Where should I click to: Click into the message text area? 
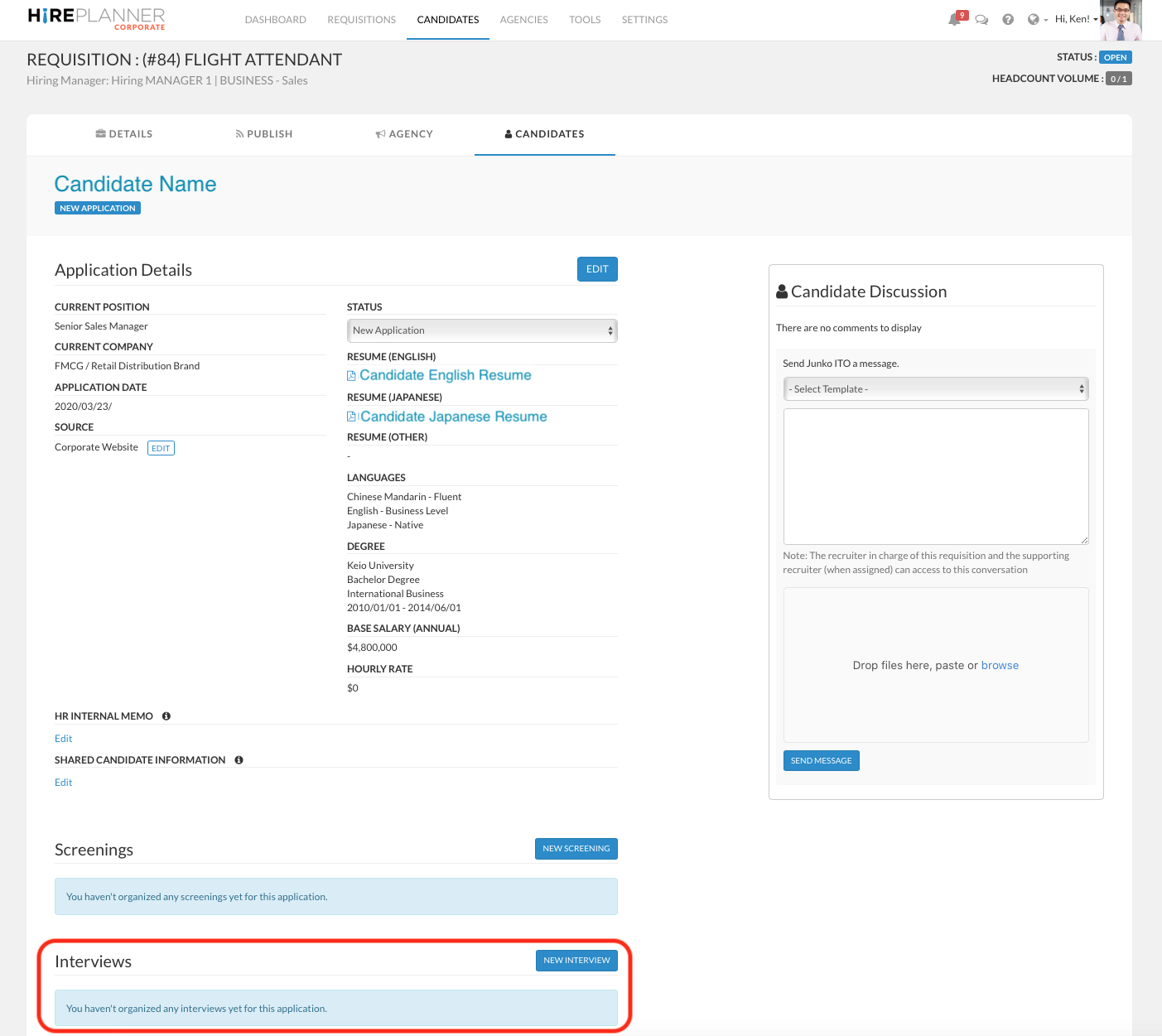click(x=935, y=475)
